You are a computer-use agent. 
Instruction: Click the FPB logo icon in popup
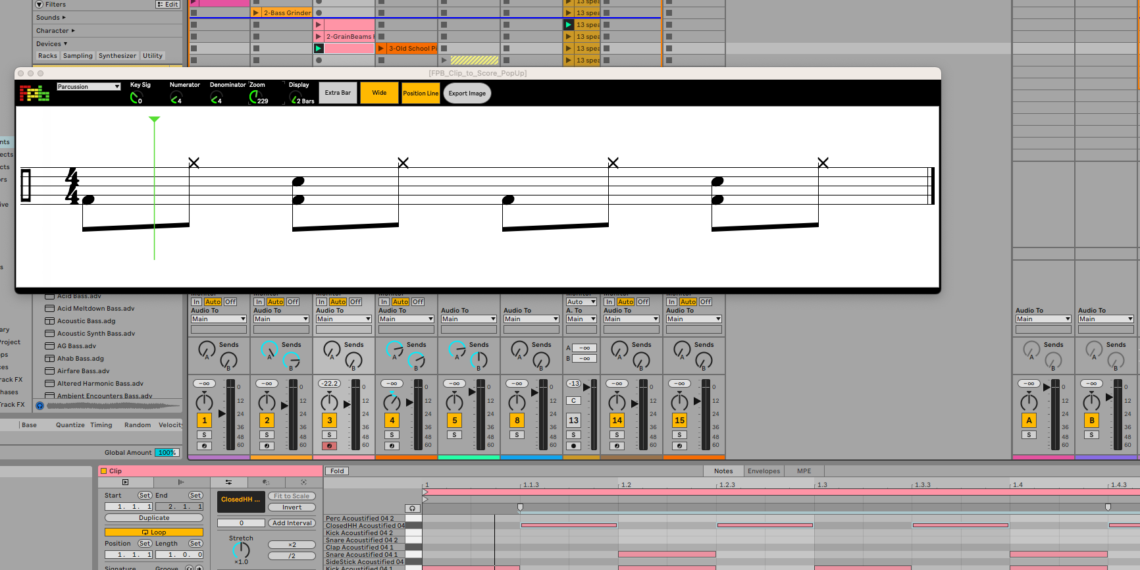pos(35,92)
